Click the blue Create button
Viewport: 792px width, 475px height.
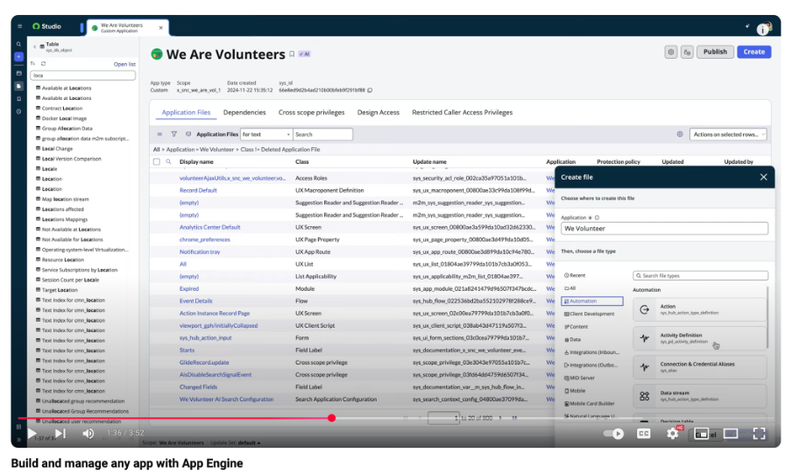pos(754,52)
